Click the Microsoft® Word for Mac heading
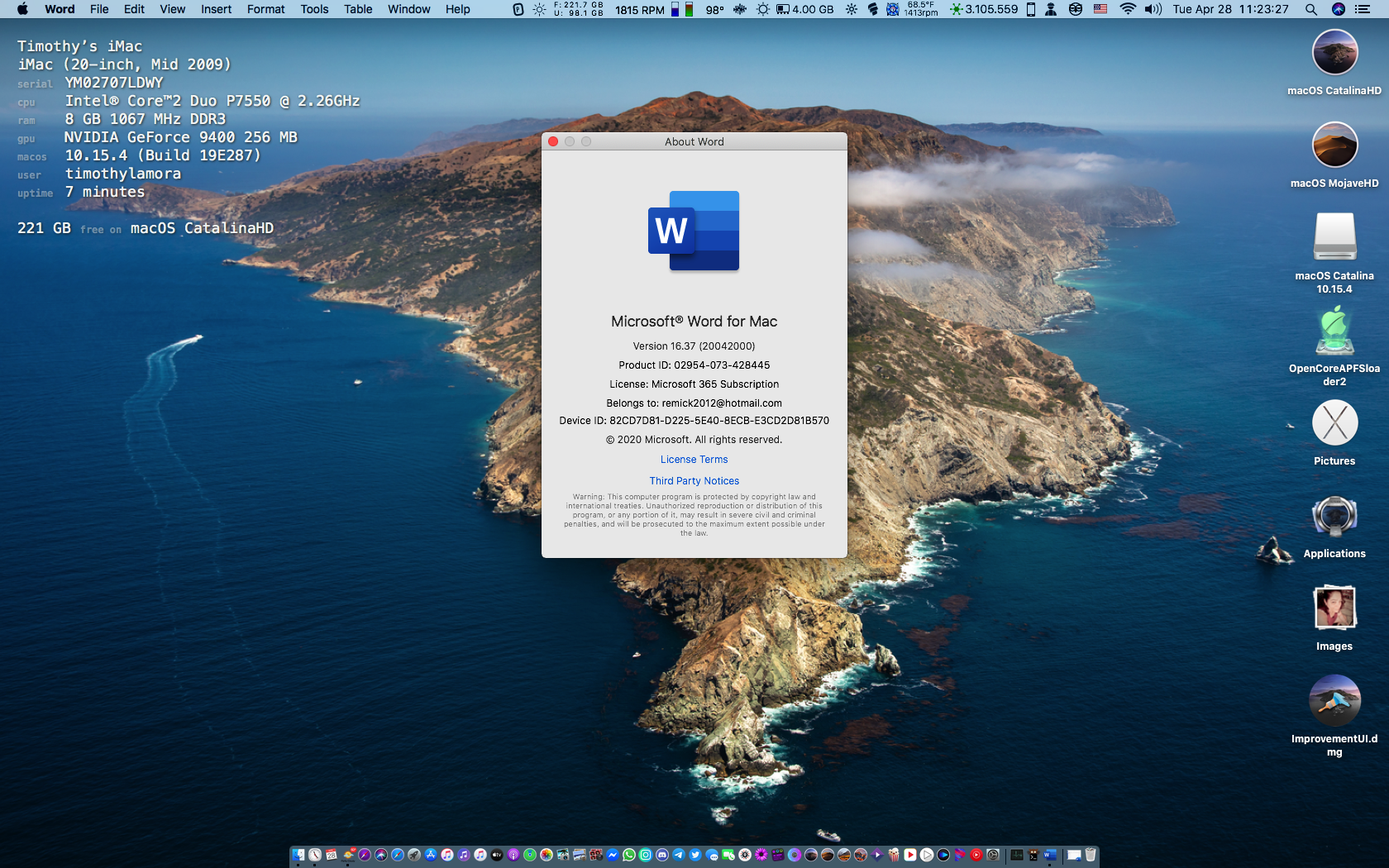This screenshot has height=868, width=1389. (x=694, y=322)
